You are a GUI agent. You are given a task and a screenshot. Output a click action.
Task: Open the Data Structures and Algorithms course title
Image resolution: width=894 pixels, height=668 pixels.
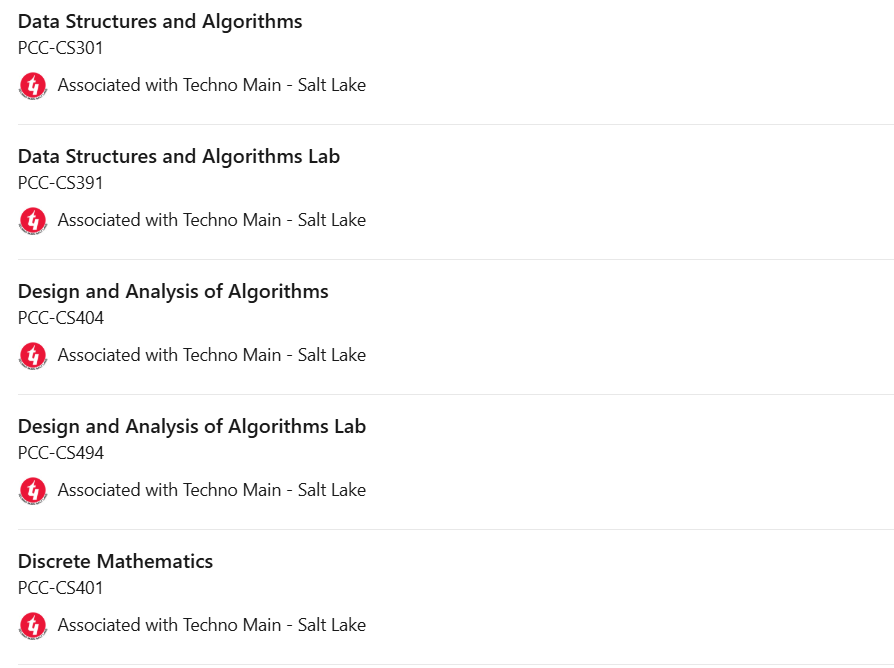pos(160,22)
